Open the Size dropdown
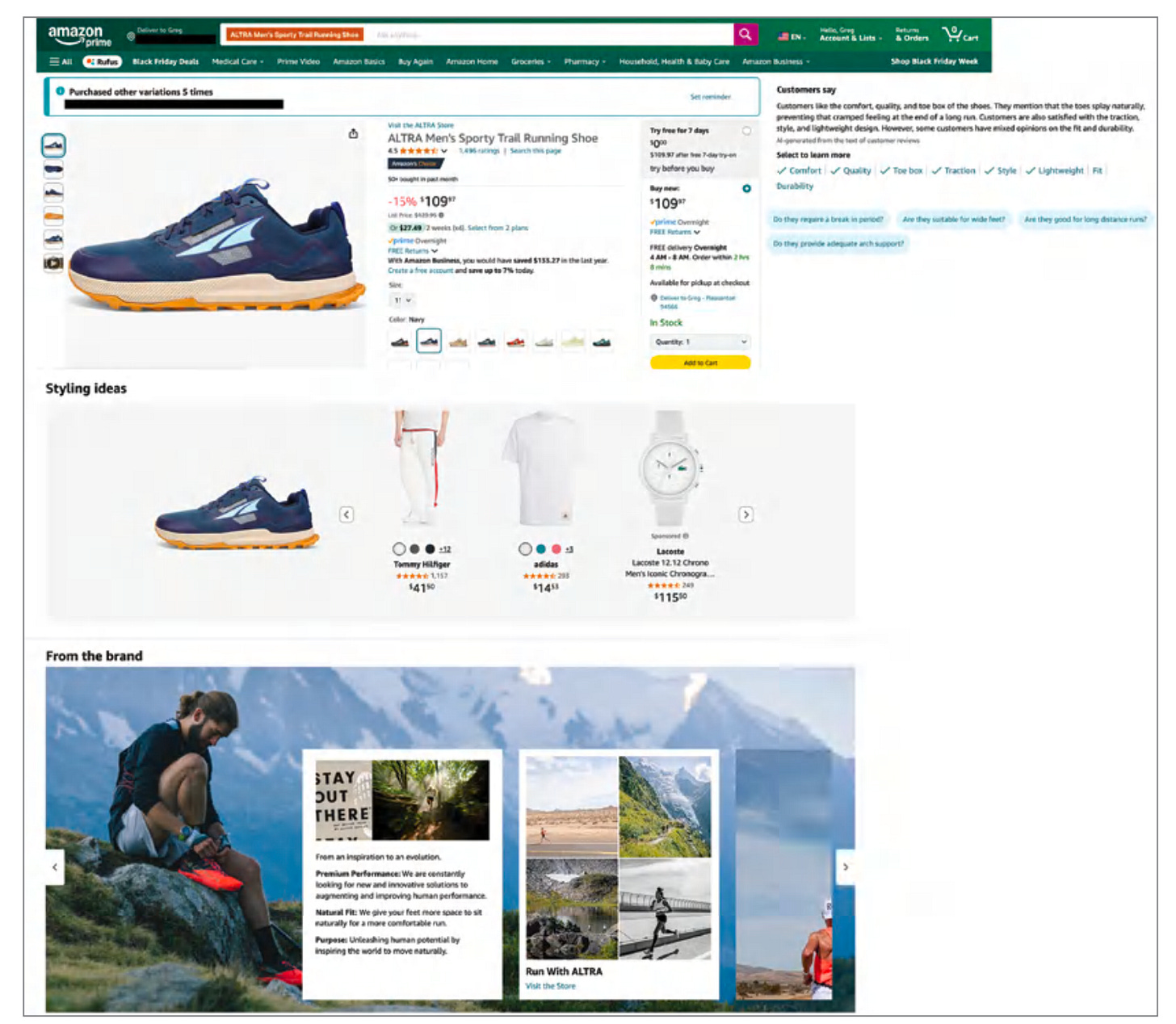The height and width of the screenshot is (1024, 1176). click(x=401, y=300)
